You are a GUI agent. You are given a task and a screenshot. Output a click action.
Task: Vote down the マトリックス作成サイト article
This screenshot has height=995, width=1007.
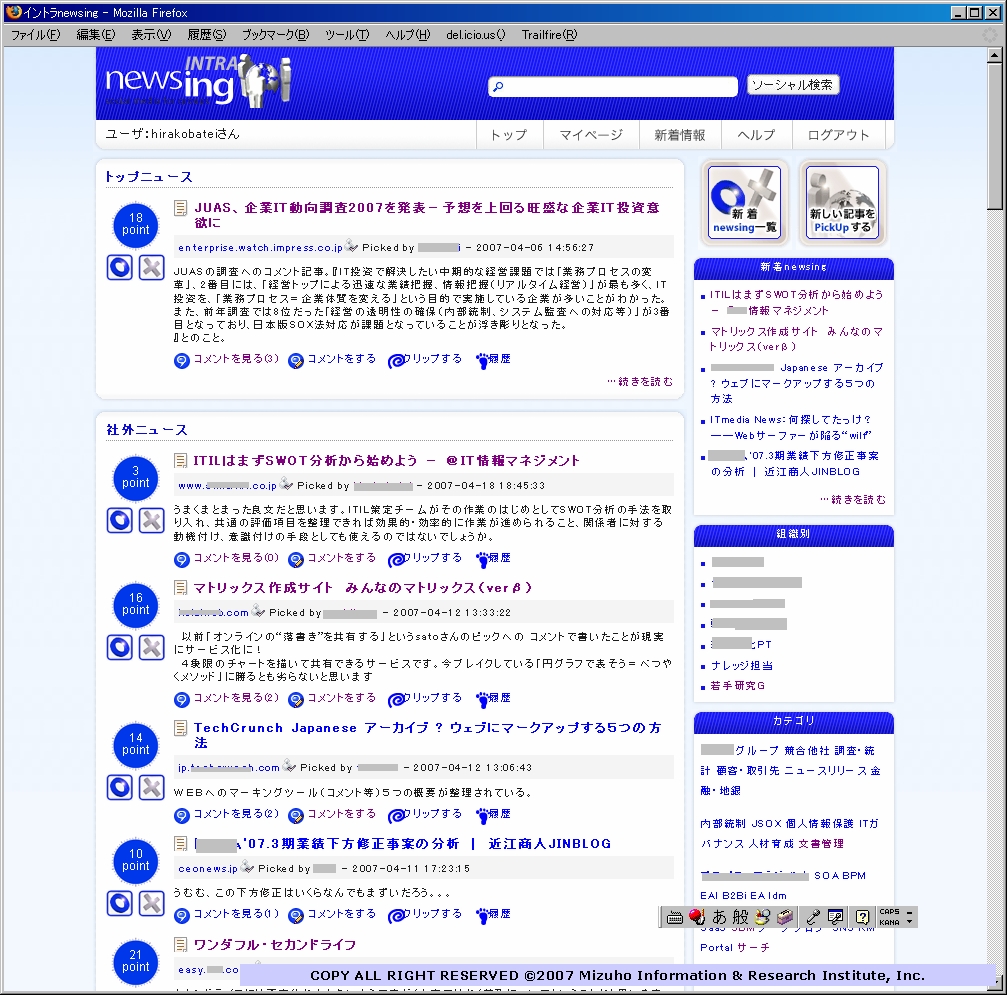152,647
